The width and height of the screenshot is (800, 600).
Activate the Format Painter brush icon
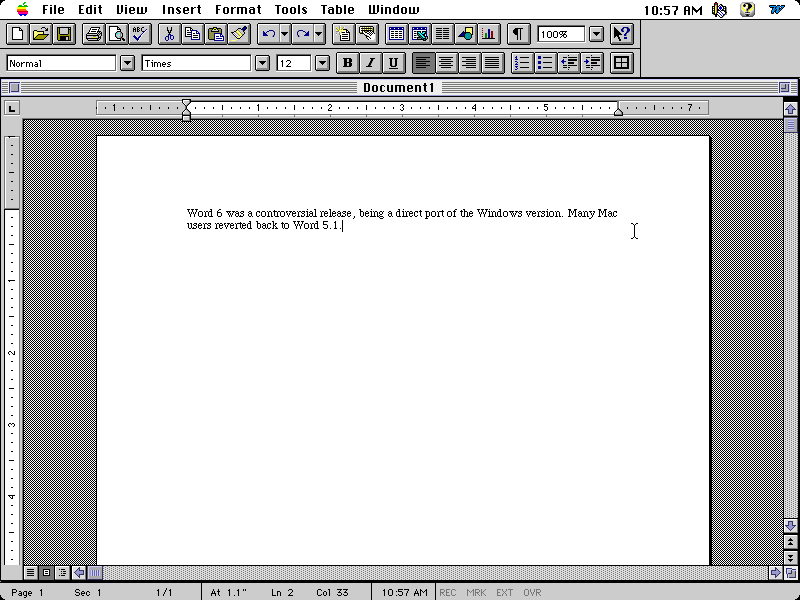pyautogui.click(x=239, y=34)
